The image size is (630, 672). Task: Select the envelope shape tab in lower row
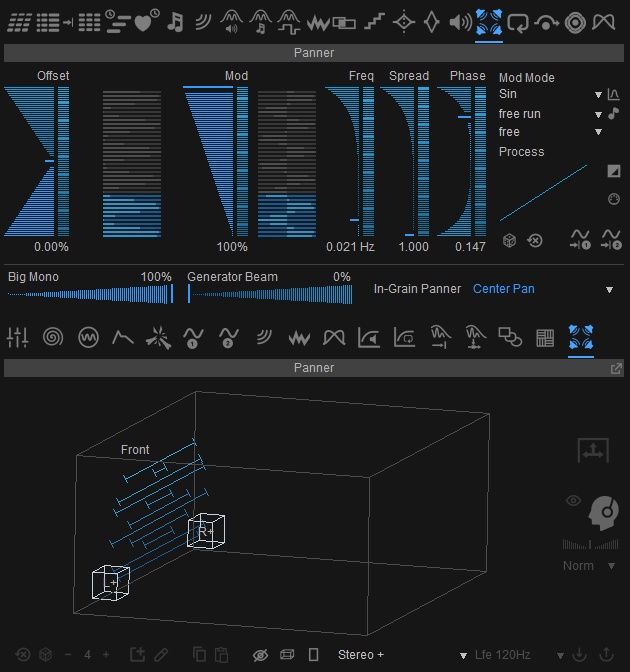pos(123,338)
